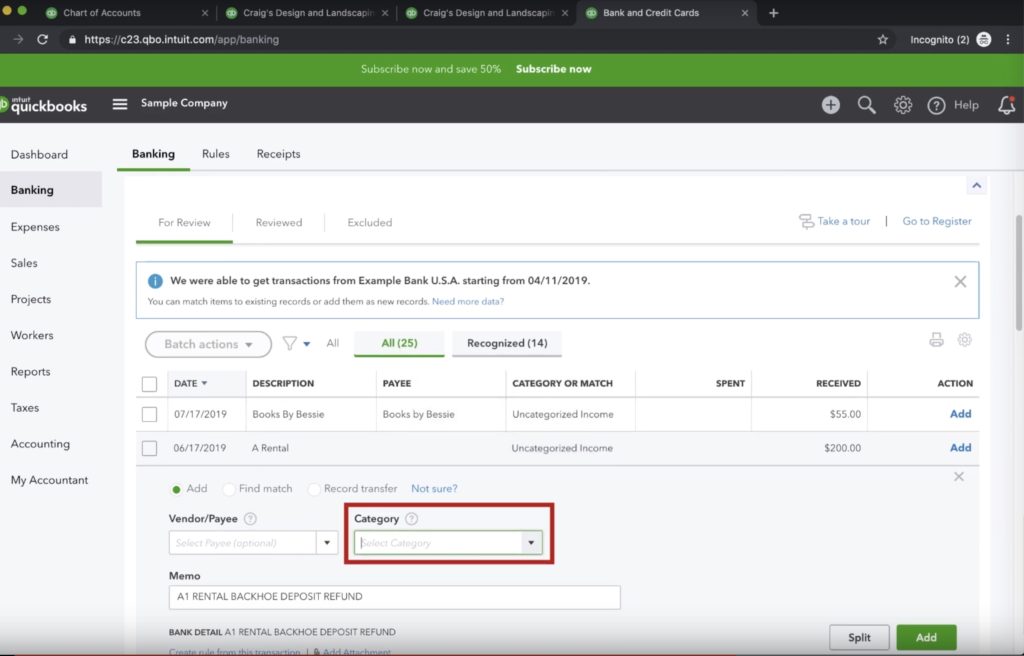Select the Record transfer radio option
This screenshot has width=1024, height=656.
click(x=314, y=489)
